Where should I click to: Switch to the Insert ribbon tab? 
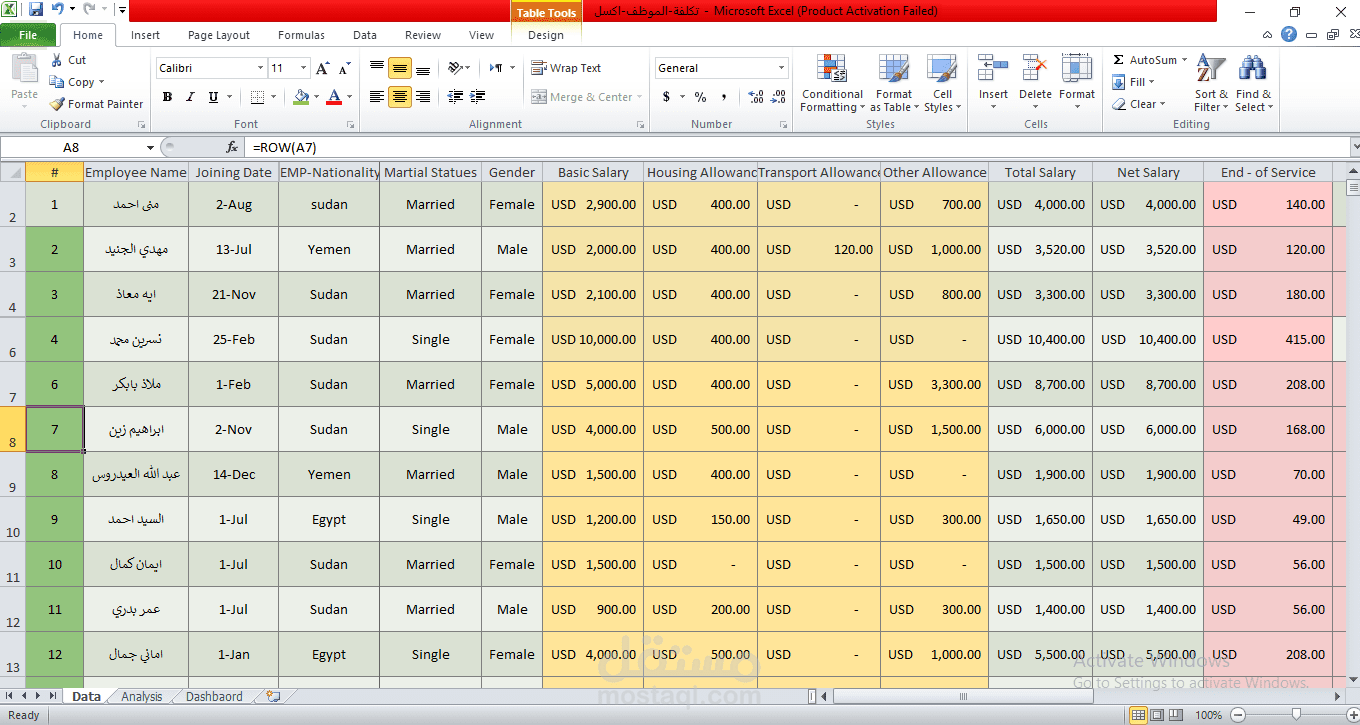click(x=145, y=35)
